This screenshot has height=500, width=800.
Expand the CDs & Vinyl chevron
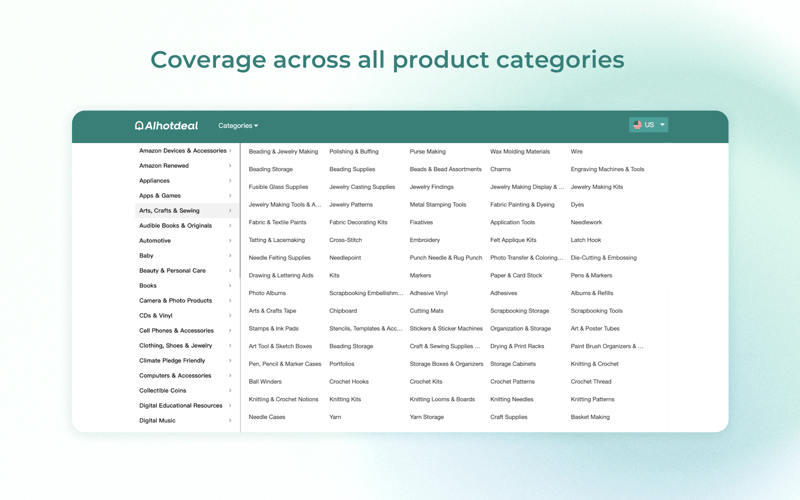click(x=230, y=315)
